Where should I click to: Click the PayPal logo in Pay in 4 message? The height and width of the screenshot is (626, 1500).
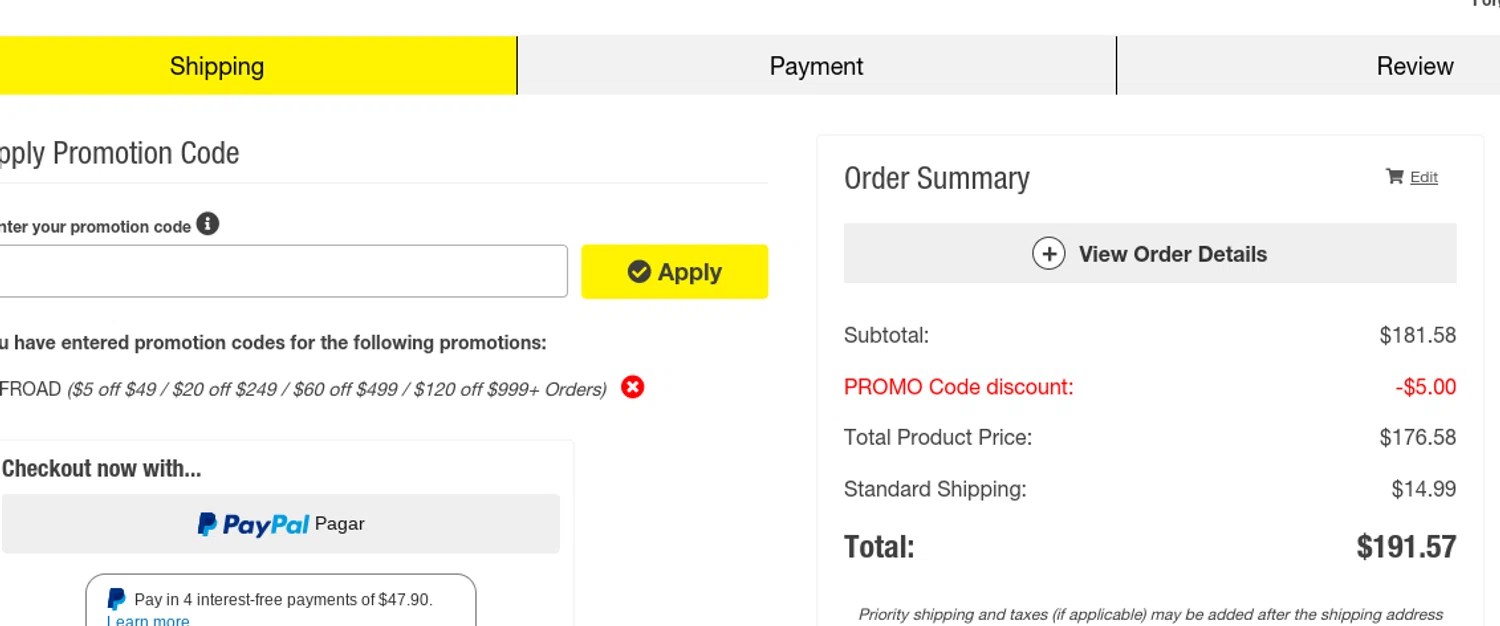pos(116,599)
